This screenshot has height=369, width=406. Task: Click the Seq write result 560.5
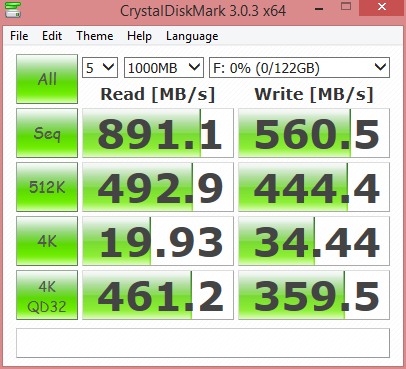[314, 133]
